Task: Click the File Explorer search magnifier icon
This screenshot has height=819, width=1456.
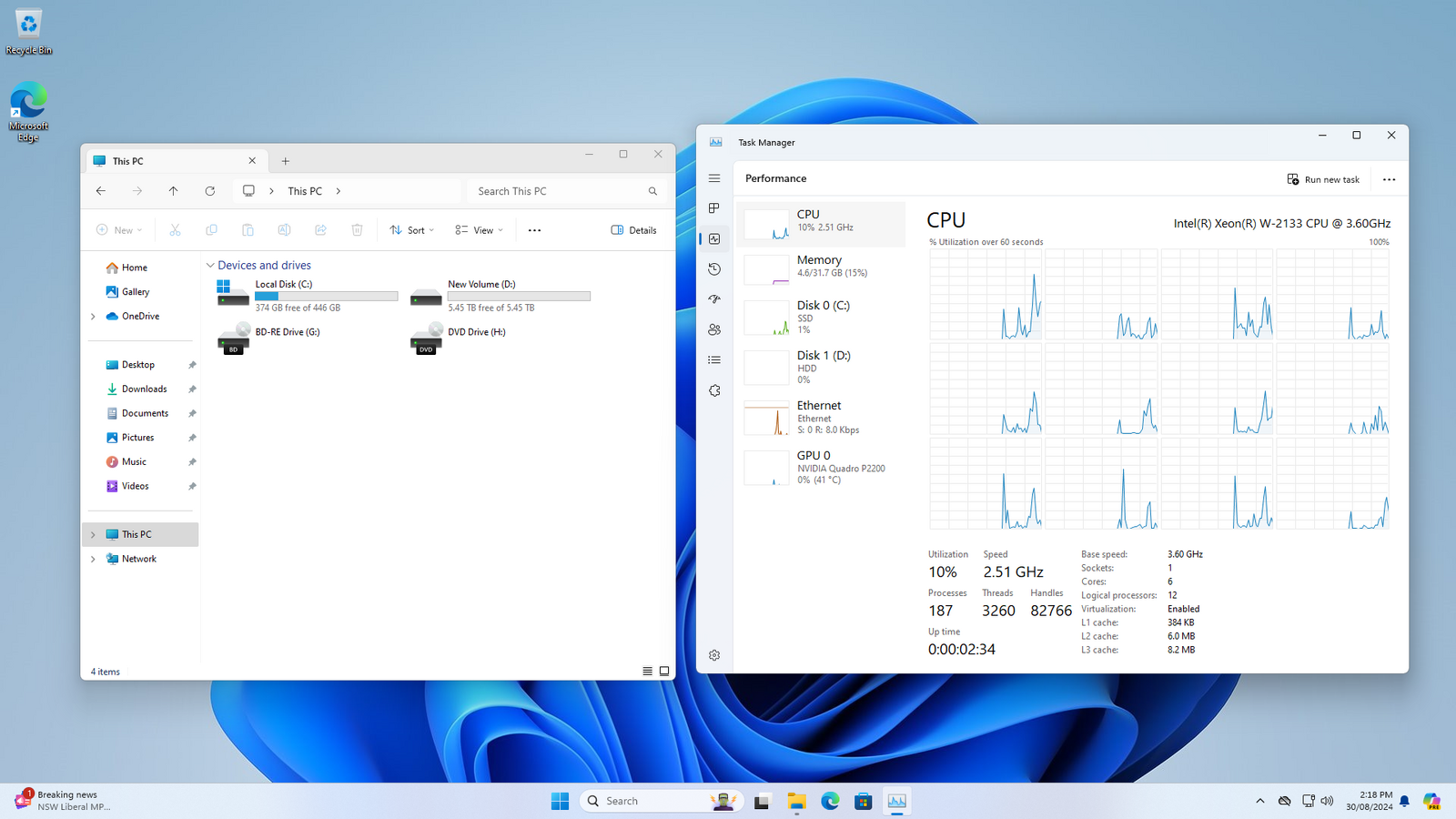Action: click(652, 191)
